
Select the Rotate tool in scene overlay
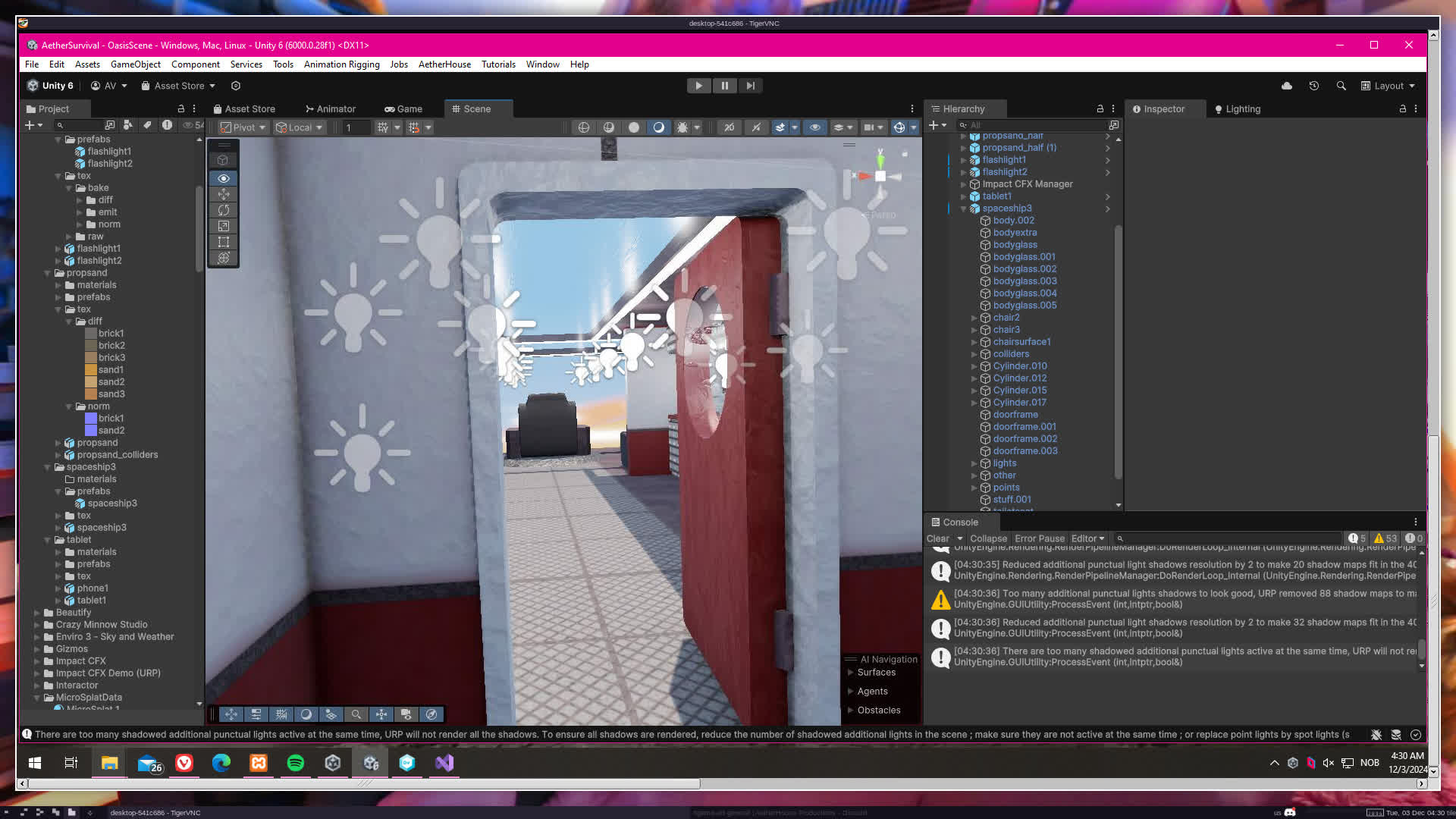click(x=224, y=210)
